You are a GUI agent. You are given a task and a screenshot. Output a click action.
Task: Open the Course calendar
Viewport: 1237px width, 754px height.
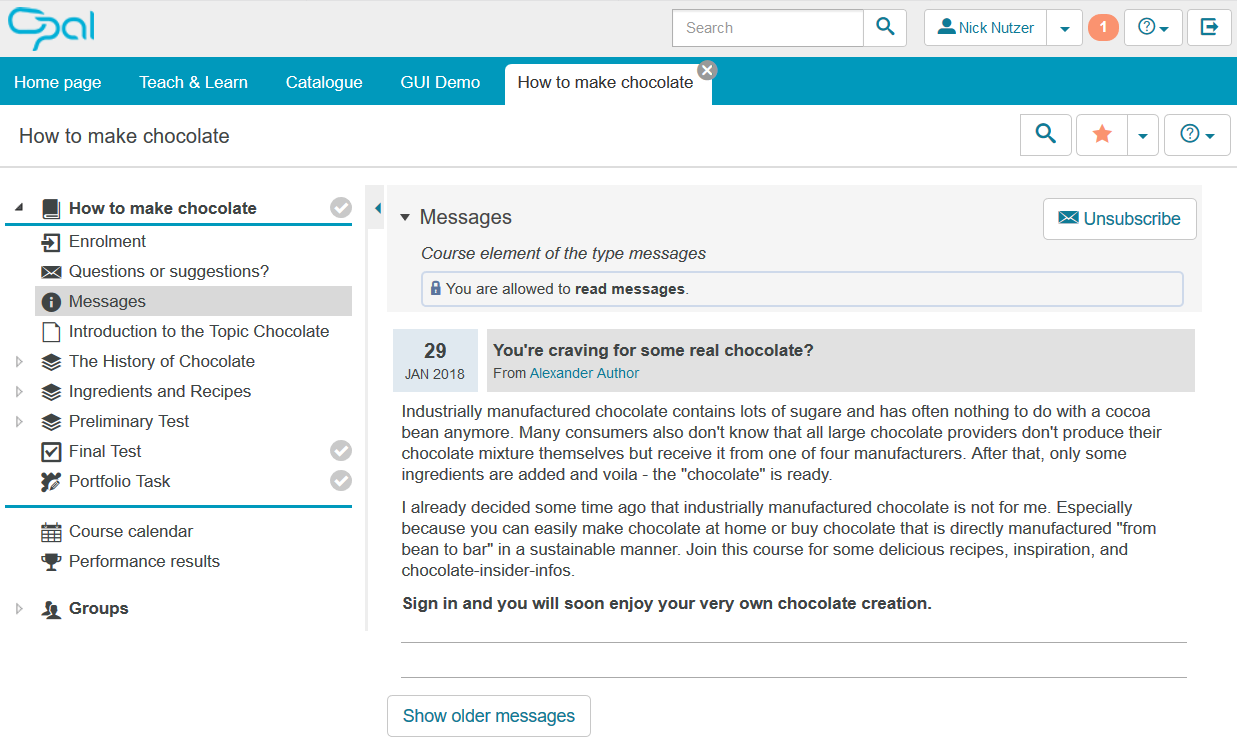click(x=130, y=531)
